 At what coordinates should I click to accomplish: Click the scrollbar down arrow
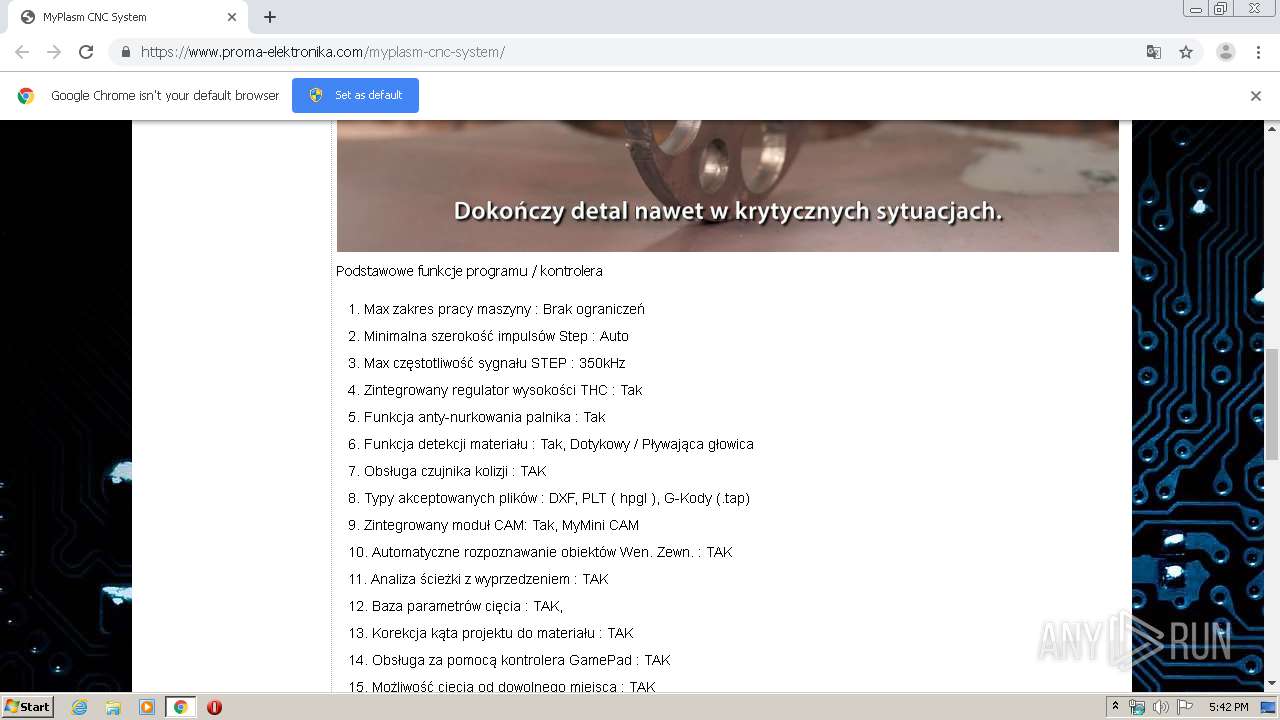coord(1272,684)
